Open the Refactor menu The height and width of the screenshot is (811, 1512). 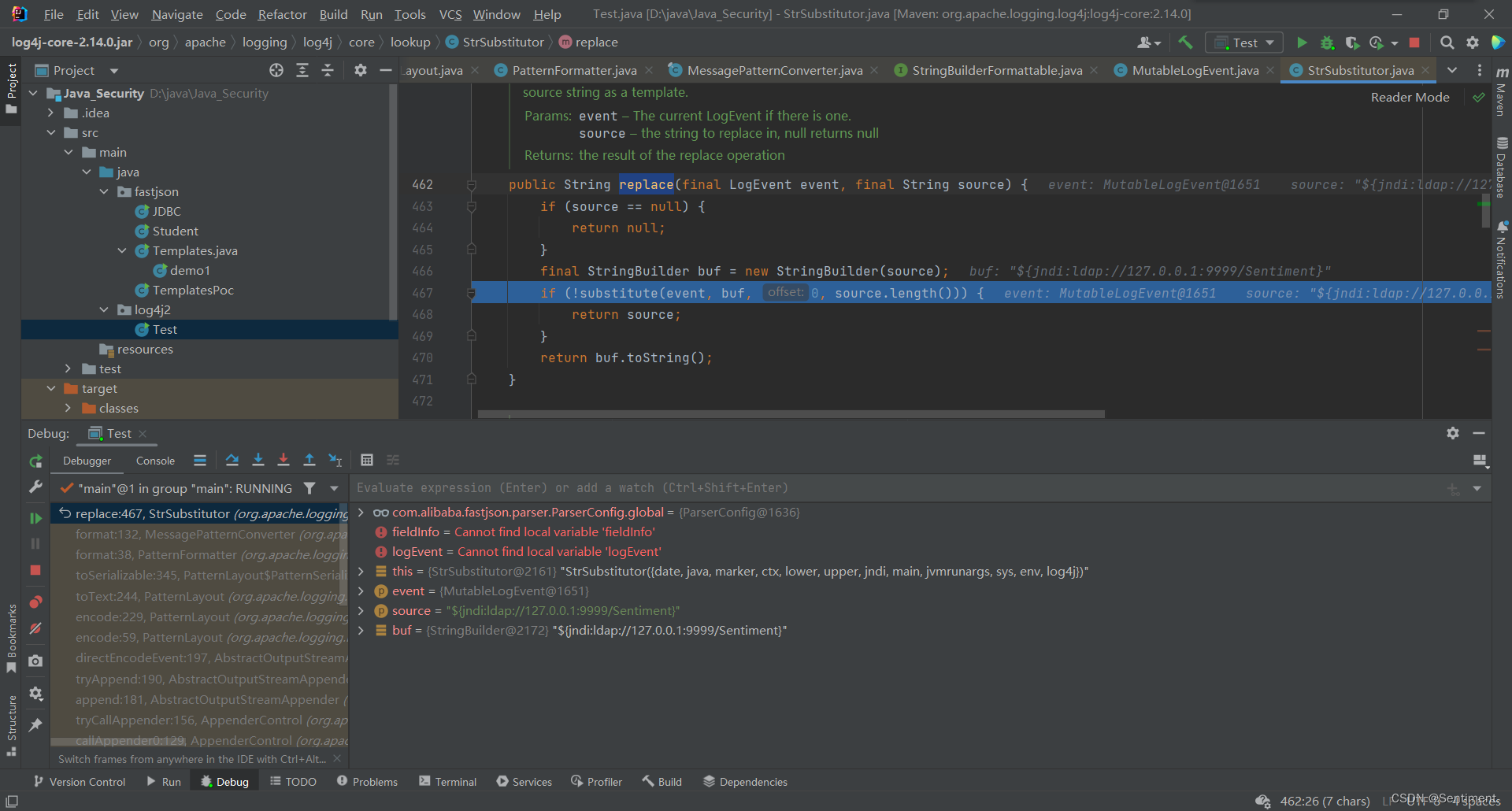[x=282, y=14]
